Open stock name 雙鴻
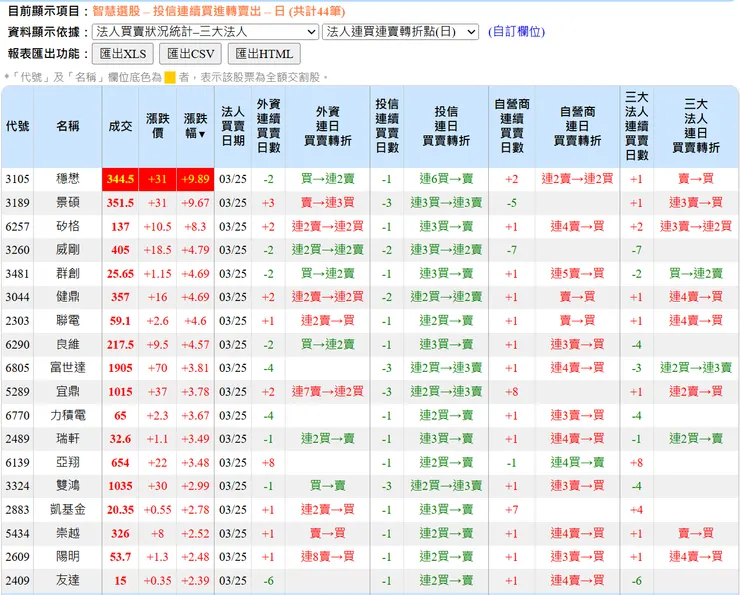Image resolution: width=740 pixels, height=595 pixels. point(67,486)
